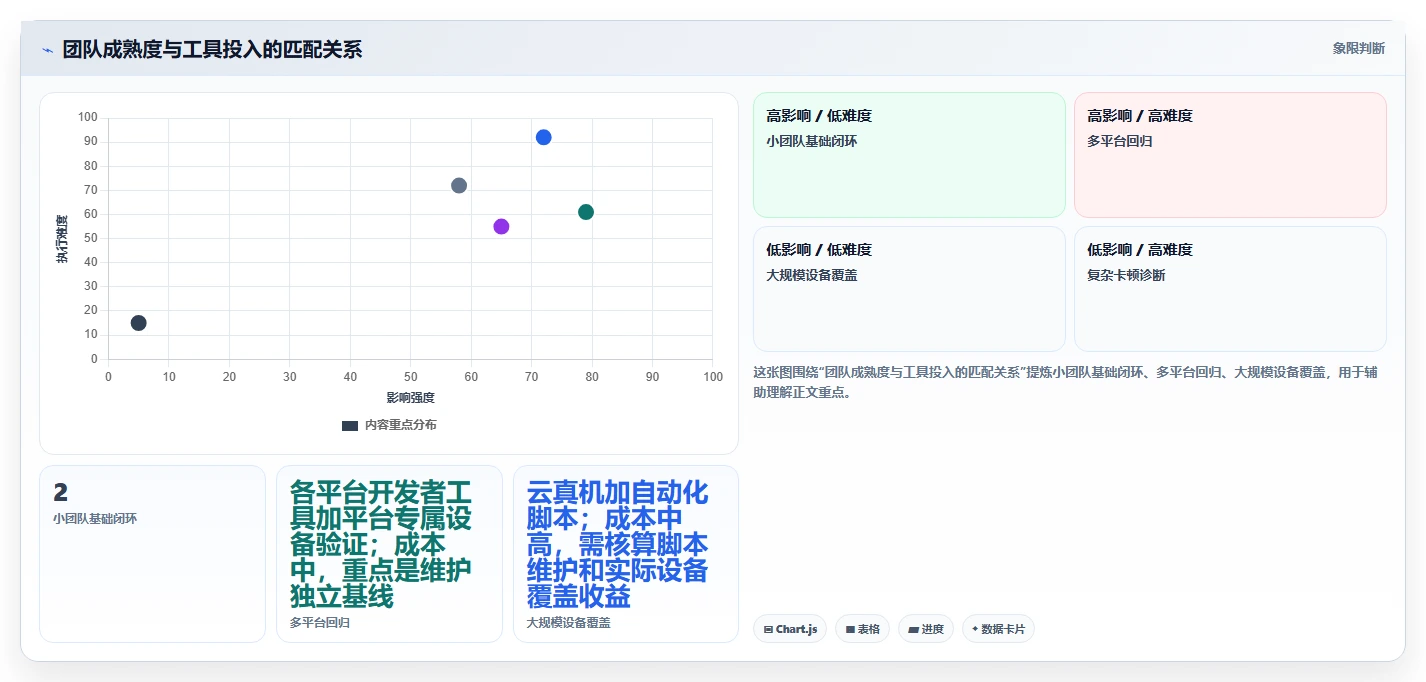Open the 高影响 / 低难度 quadrant card
The width and height of the screenshot is (1426, 682).
[909, 155]
